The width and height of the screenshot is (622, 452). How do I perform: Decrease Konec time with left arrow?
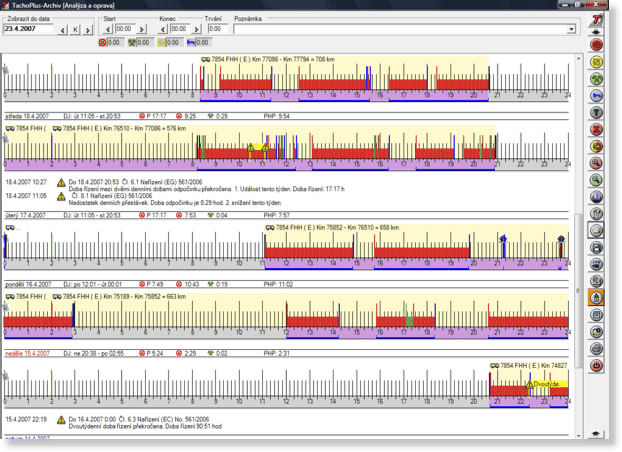click(x=163, y=29)
